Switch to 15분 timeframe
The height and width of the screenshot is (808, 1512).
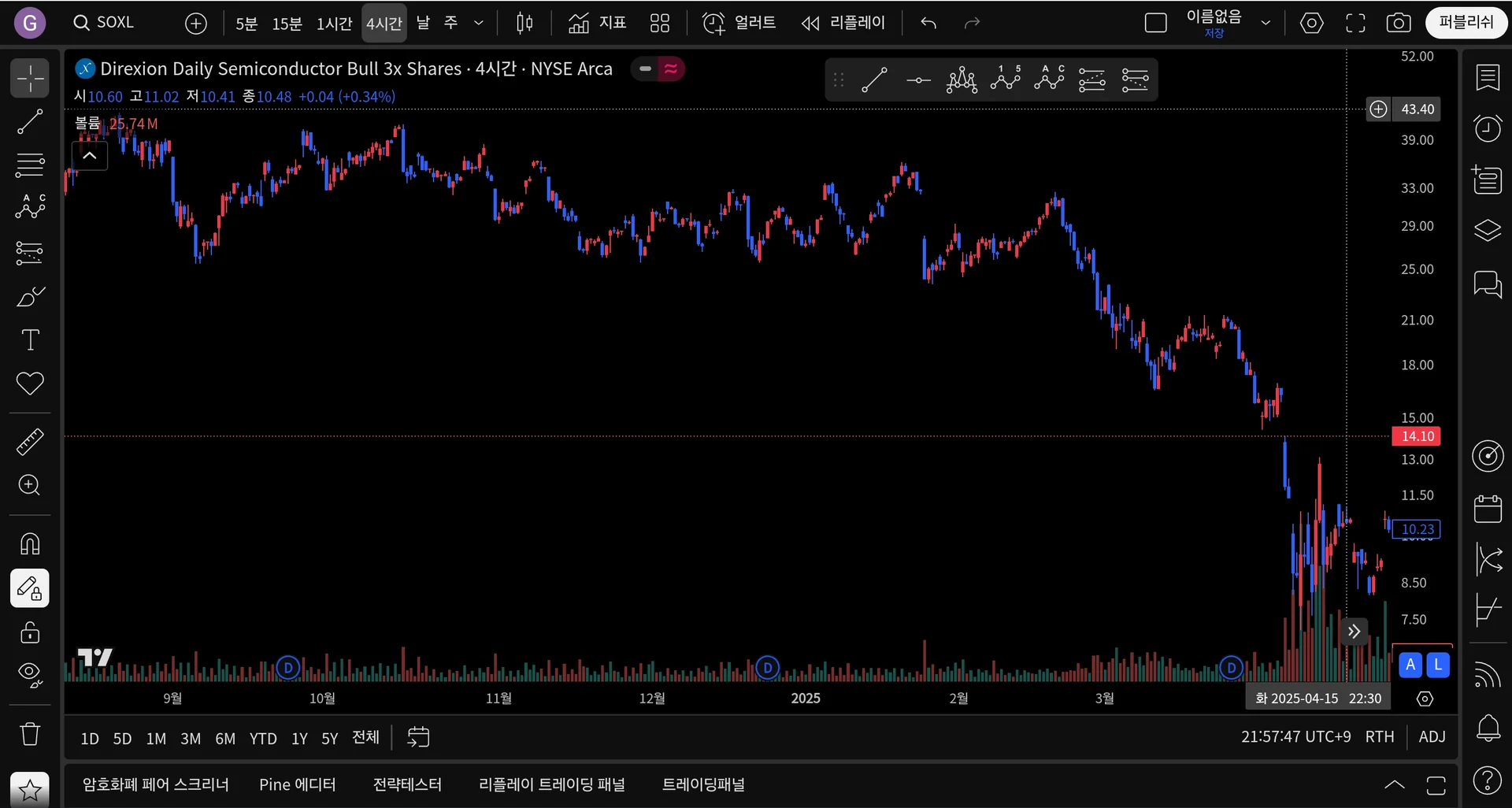(x=287, y=24)
